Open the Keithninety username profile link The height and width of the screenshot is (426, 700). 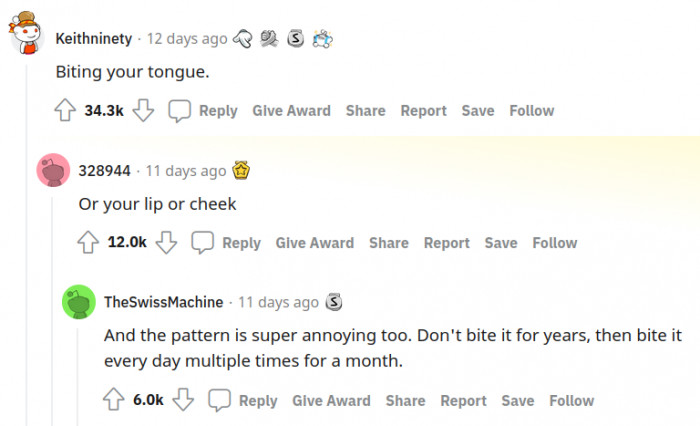click(x=94, y=39)
